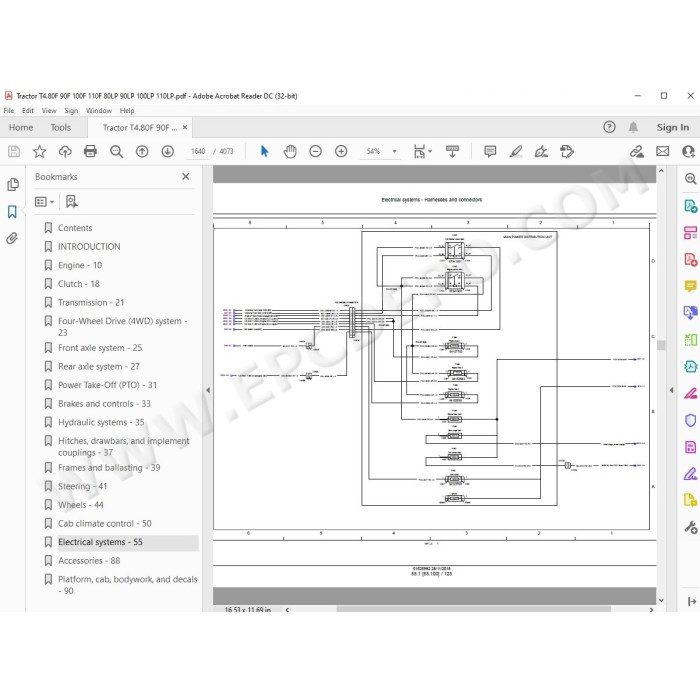Select Electrical systems - 55 bookmark
Screen dimensions: 700x700
tap(100, 542)
